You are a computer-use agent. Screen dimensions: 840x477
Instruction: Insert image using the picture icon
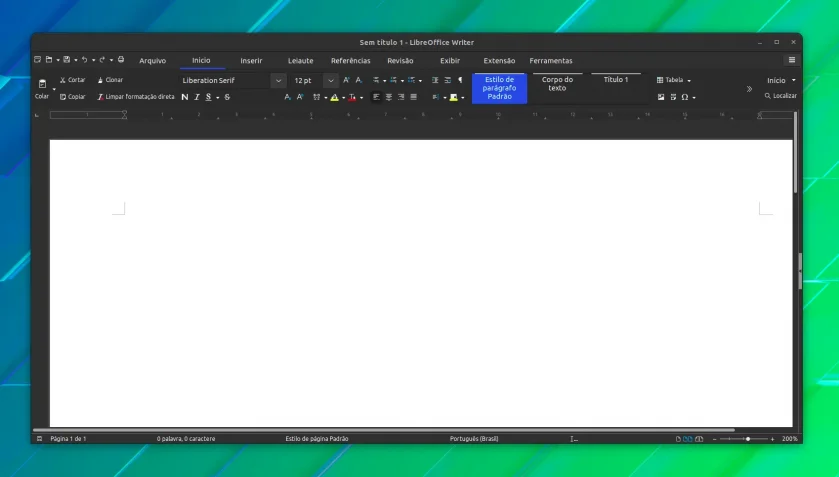661,97
